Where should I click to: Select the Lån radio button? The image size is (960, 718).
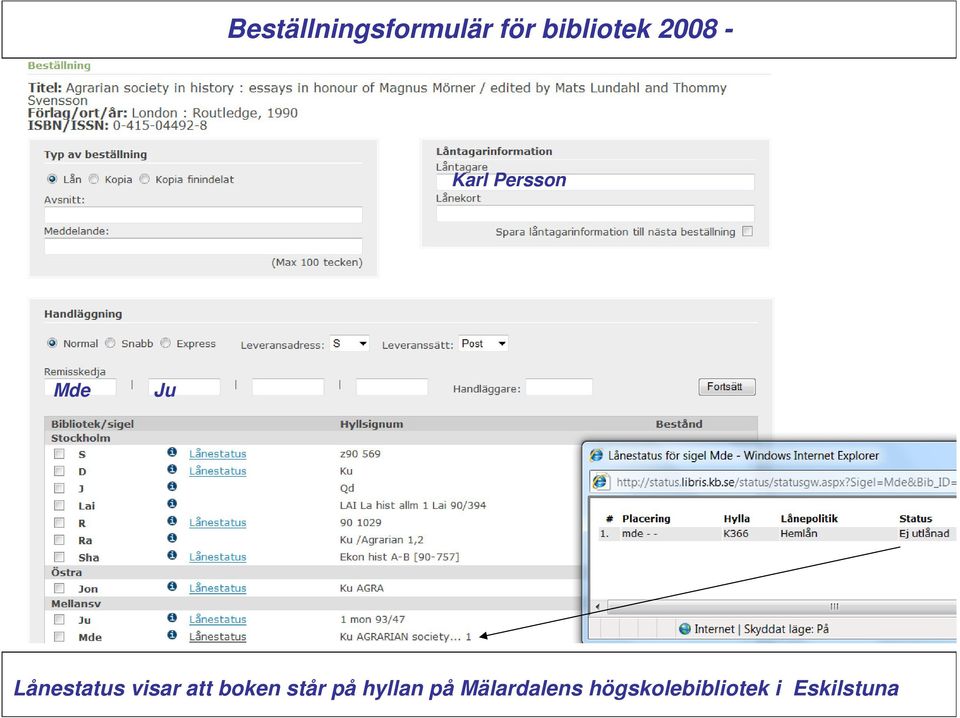click(52, 179)
